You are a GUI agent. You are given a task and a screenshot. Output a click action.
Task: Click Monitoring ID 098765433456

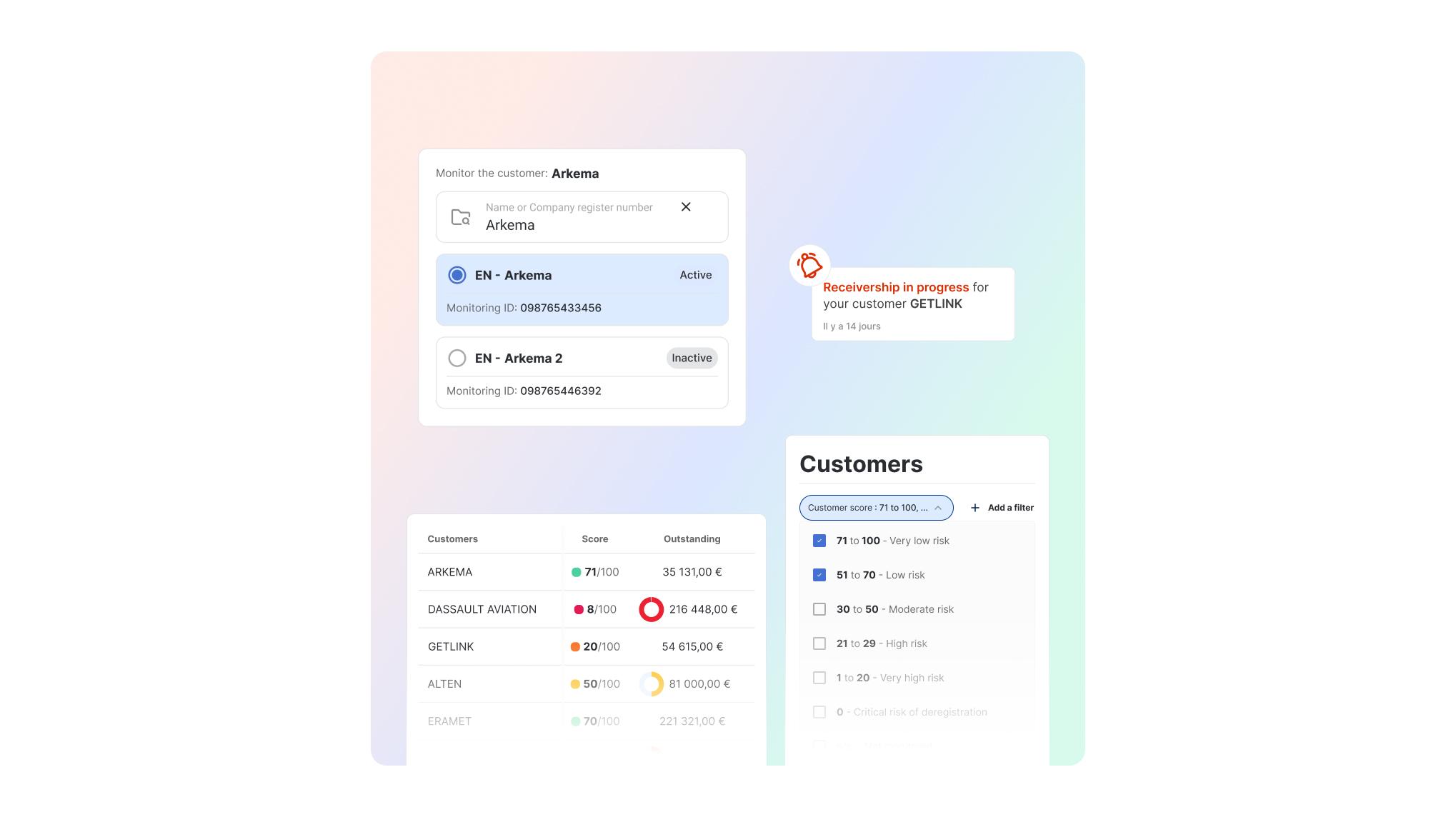[x=524, y=308]
